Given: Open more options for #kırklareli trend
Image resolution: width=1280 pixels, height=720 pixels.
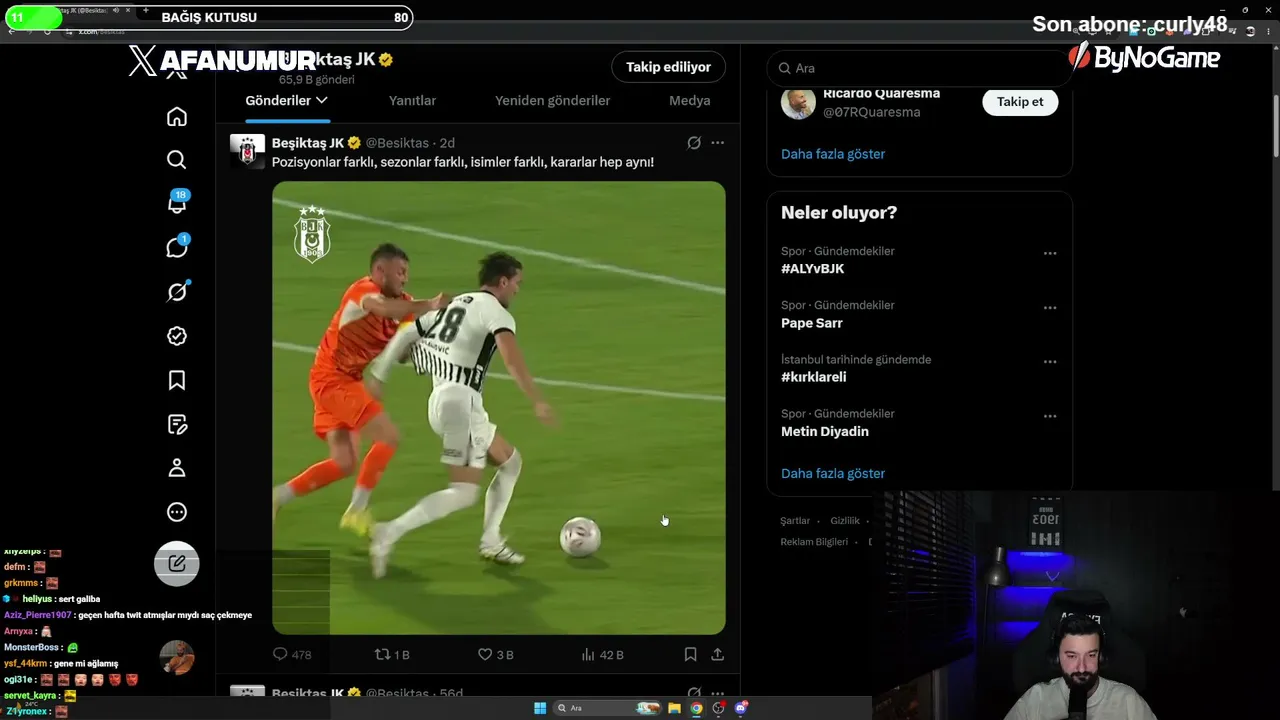Looking at the screenshot, I should (x=1050, y=362).
